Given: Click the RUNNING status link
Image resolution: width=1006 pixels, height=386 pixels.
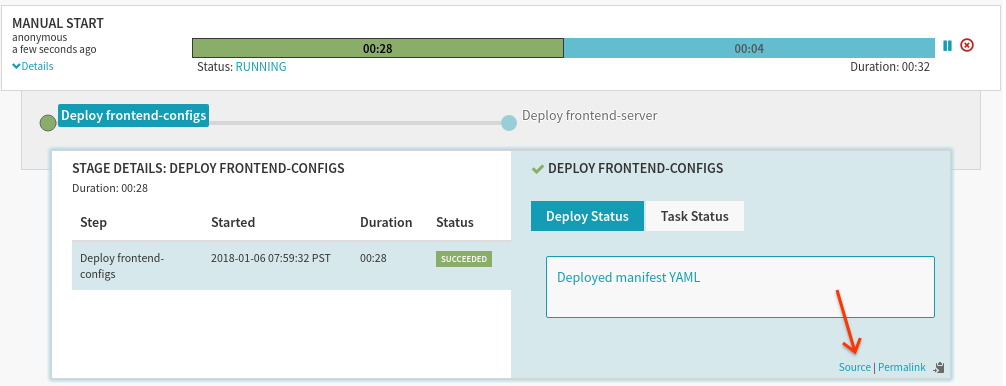Looking at the screenshot, I should 261,67.
